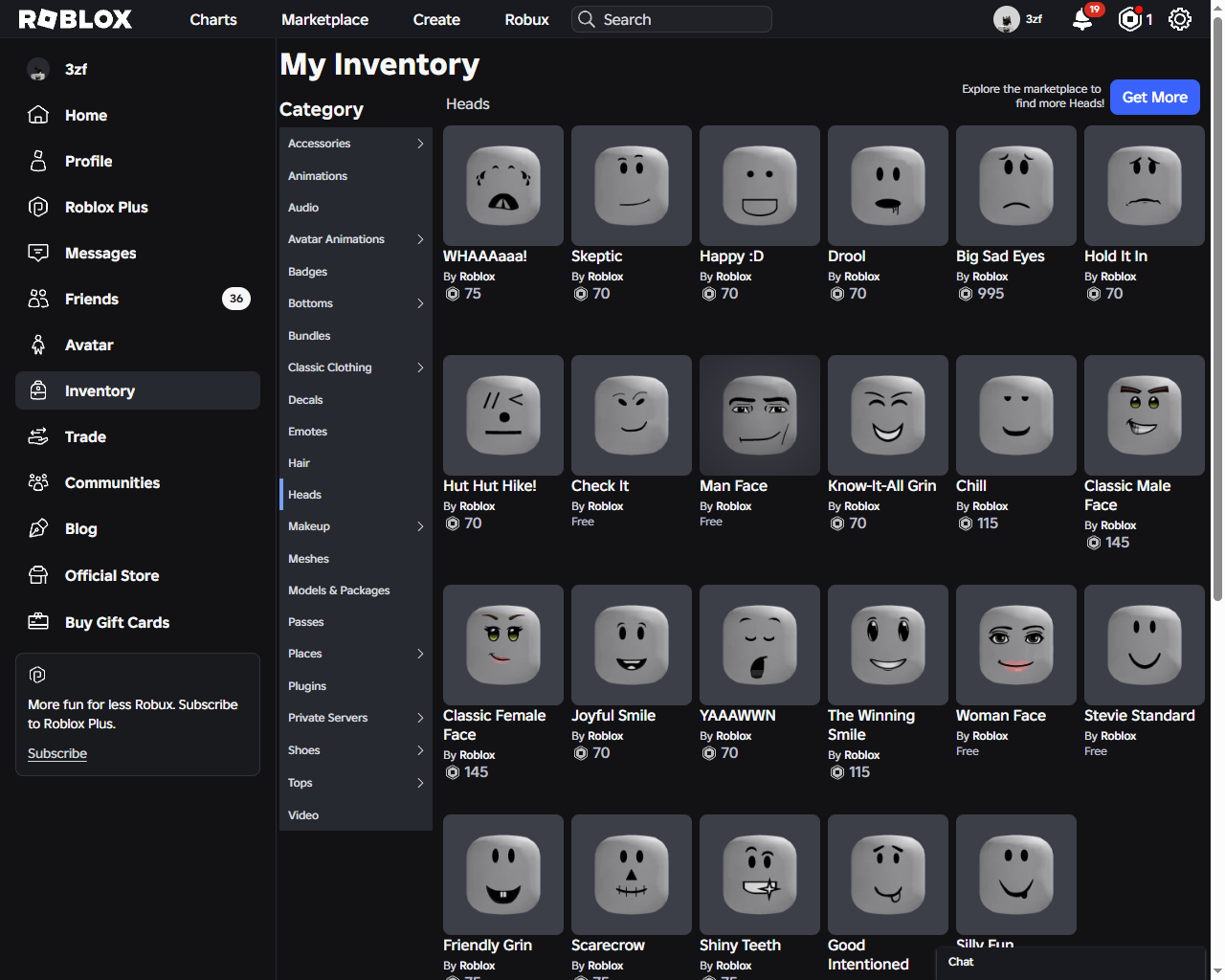This screenshot has width=1225, height=980.
Task: Click the Home house icon
Action: [38, 115]
